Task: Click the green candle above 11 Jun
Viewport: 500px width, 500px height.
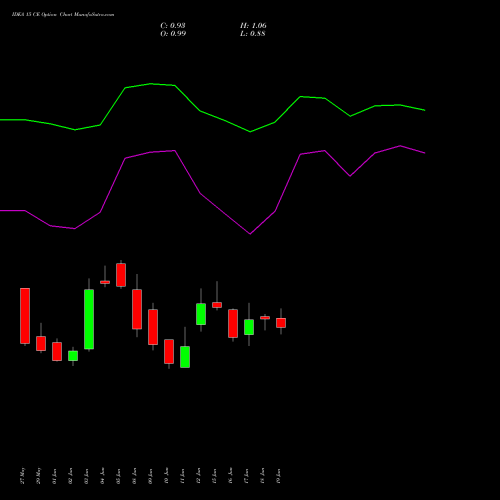Action: pyautogui.click(x=185, y=357)
